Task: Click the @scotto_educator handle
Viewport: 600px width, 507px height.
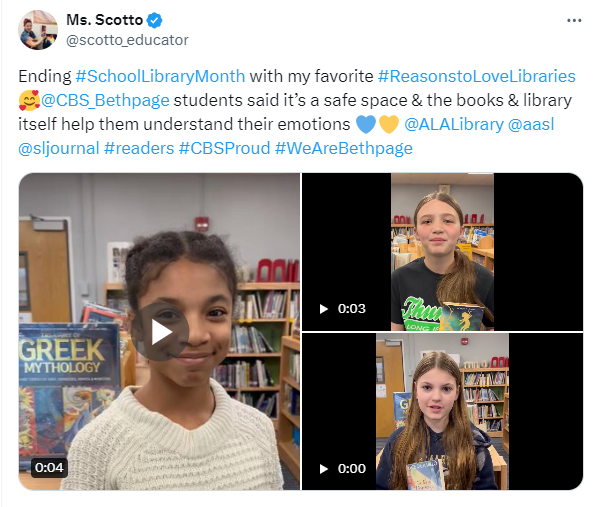Action: pos(127,40)
